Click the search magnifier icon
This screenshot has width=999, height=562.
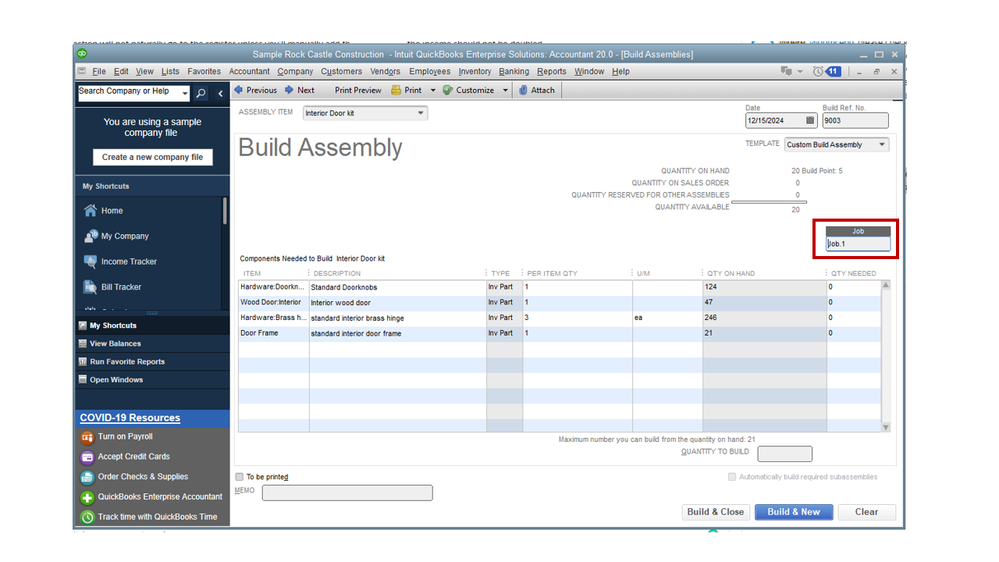coord(201,93)
